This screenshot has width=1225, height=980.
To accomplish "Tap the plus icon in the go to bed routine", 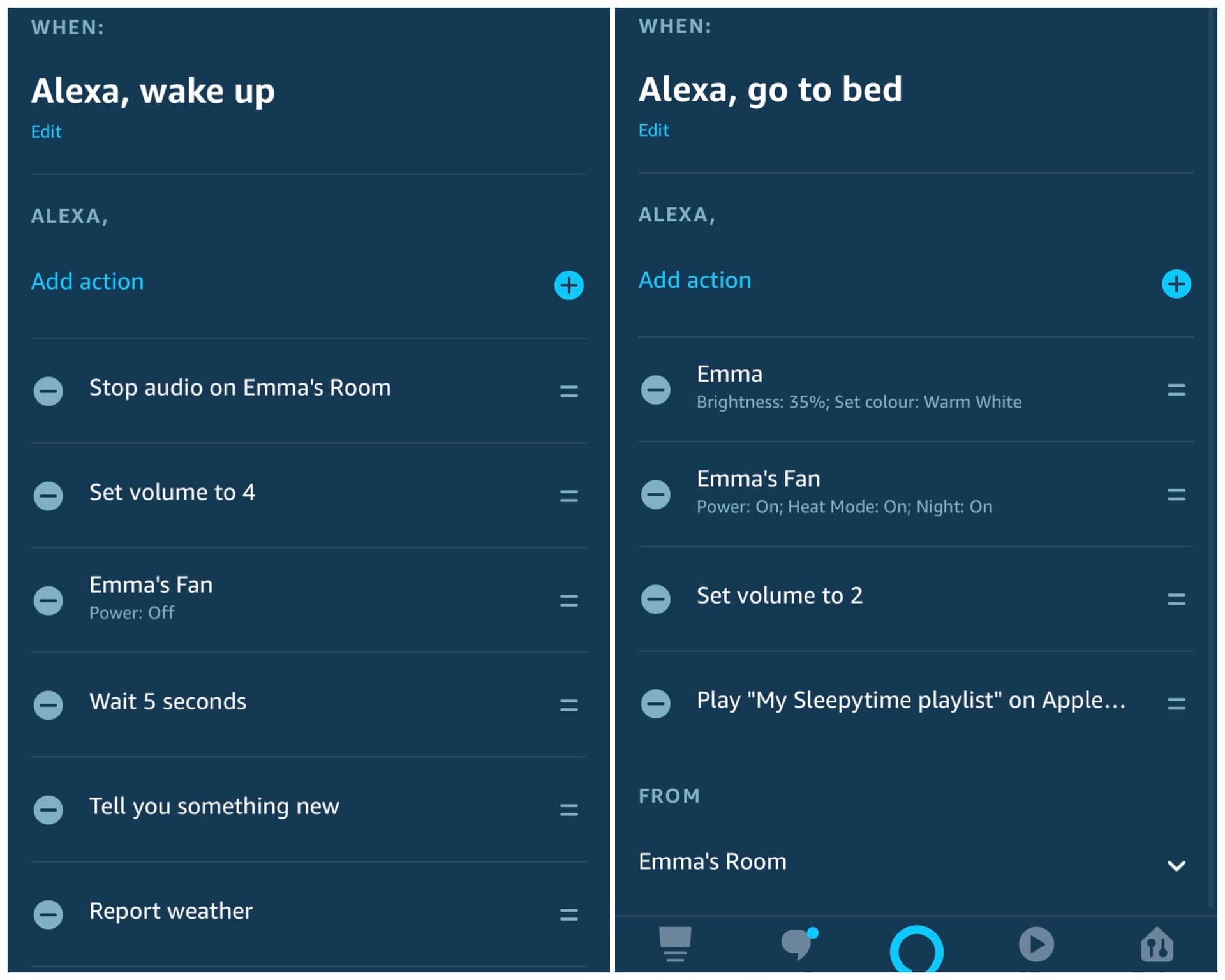I will (1175, 285).
